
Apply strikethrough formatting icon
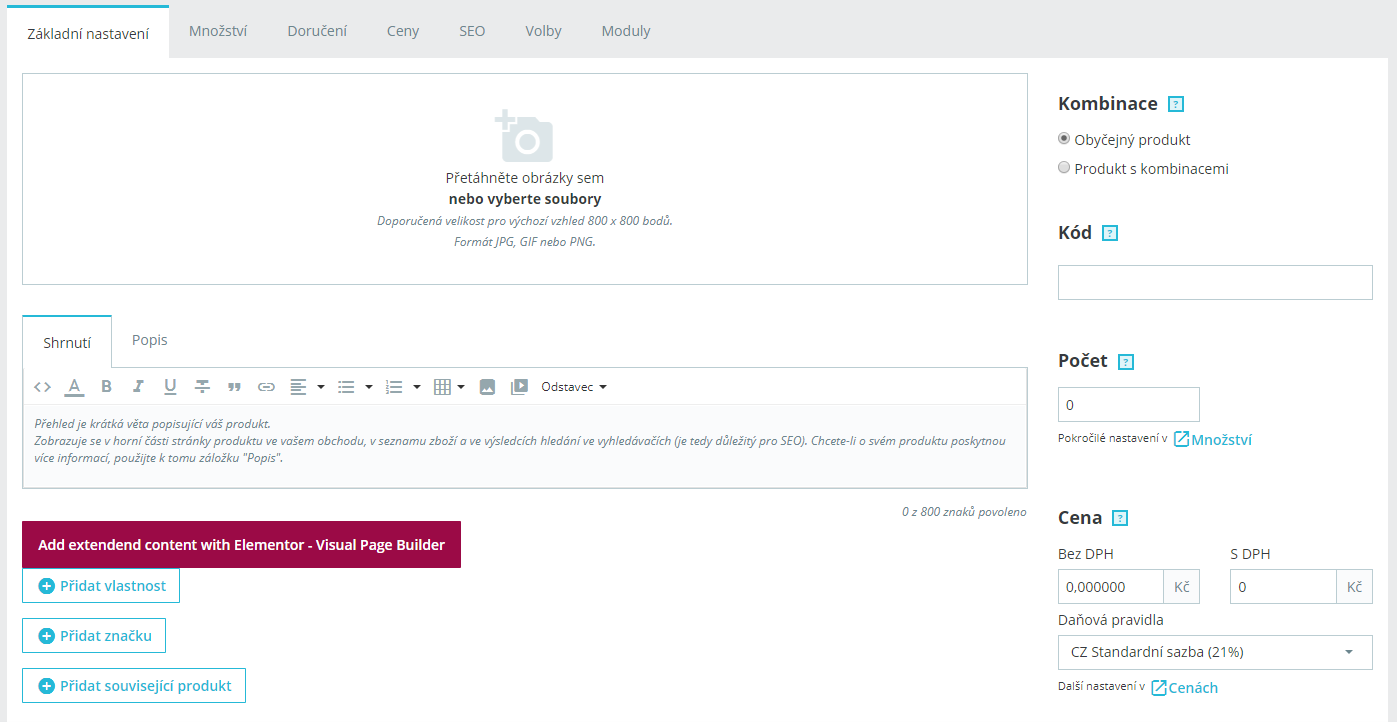click(x=202, y=387)
